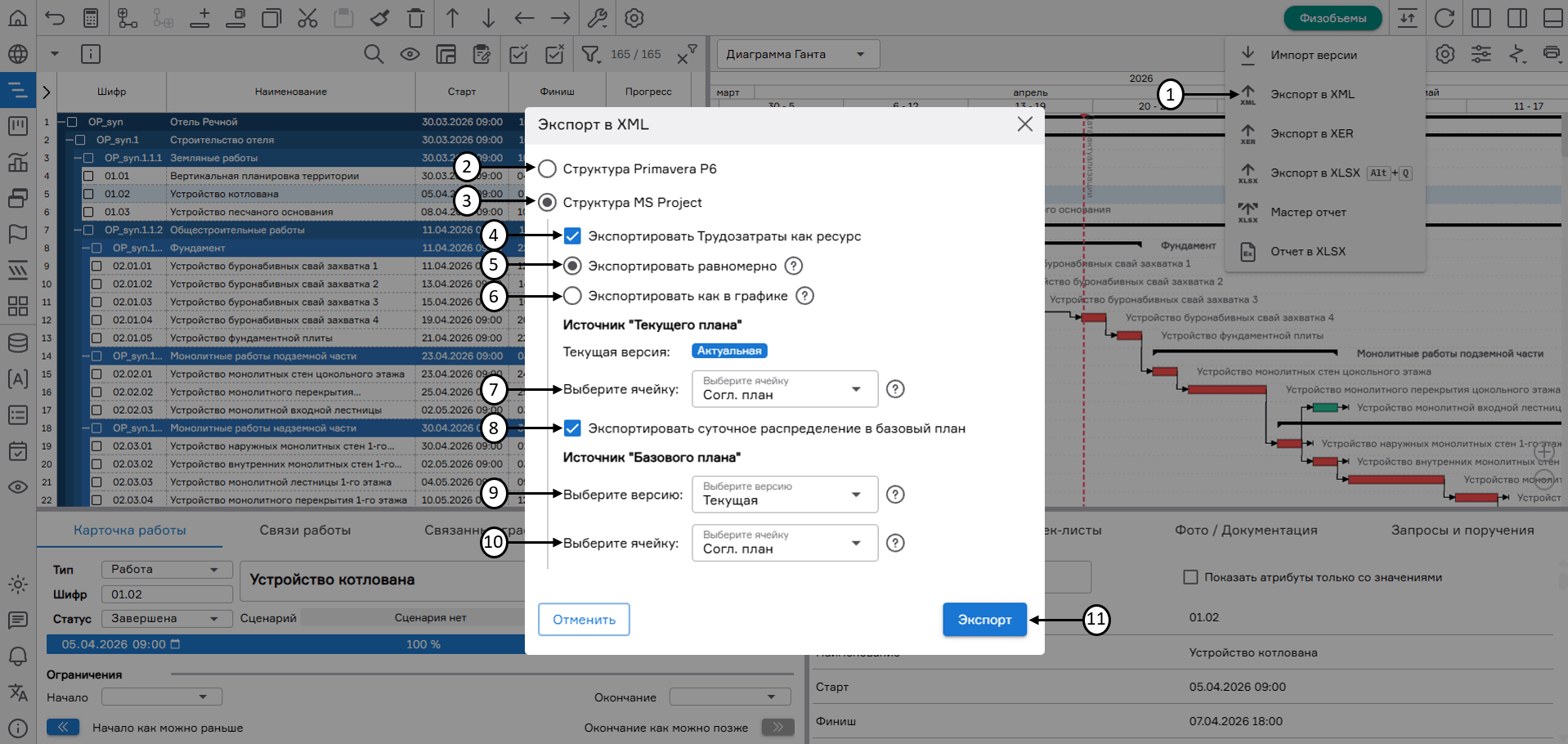This screenshot has width=1568, height=744.
Task: Open the print icon above the Gantt chart
Action: 1552,54
